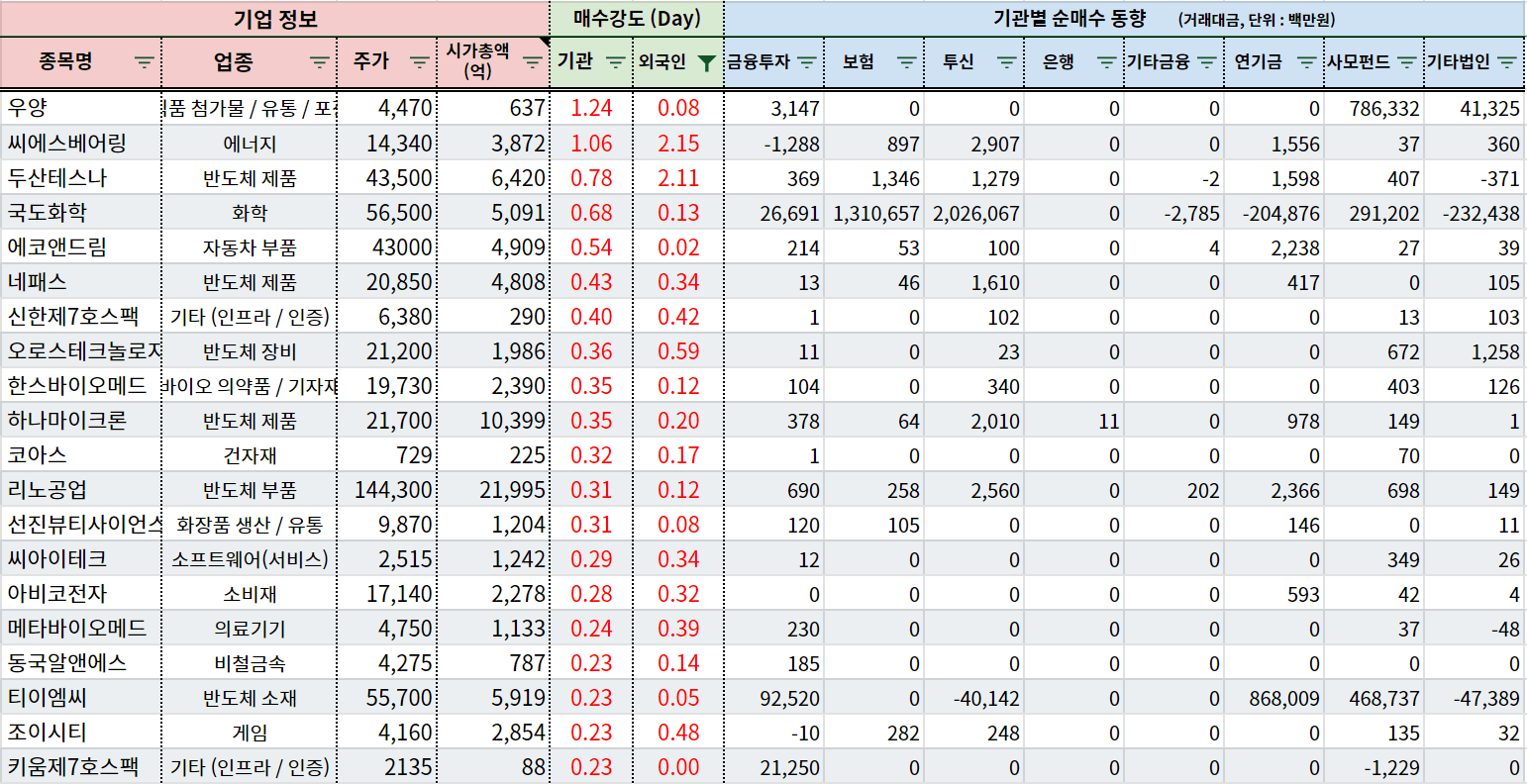This screenshot has width=1527, height=784.
Task: Select the 네패스 stock name cell
Action: [x=81, y=281]
